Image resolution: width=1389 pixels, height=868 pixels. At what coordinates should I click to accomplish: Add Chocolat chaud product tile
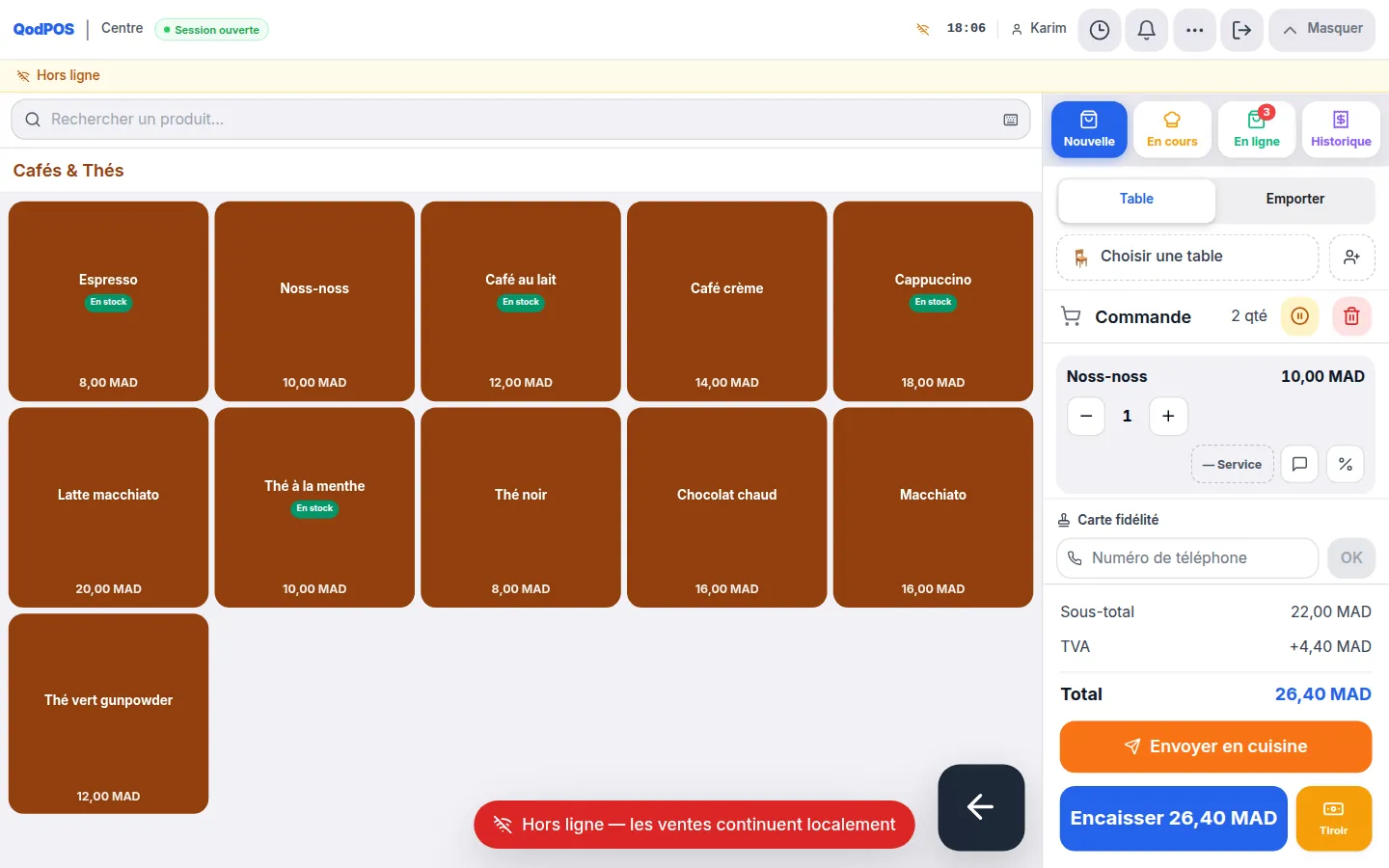click(726, 507)
